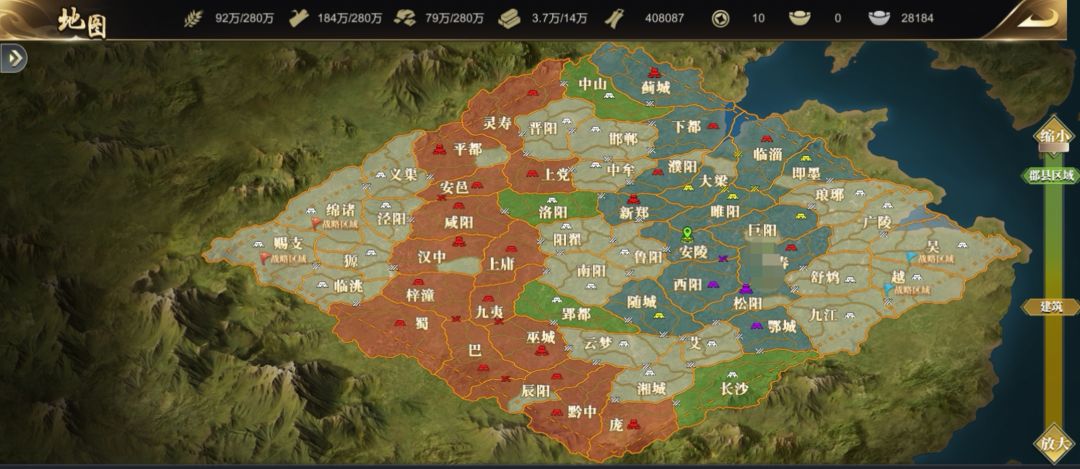Select the 黔中 region
Viewport: 1080px width, 469px height.
click(x=583, y=412)
